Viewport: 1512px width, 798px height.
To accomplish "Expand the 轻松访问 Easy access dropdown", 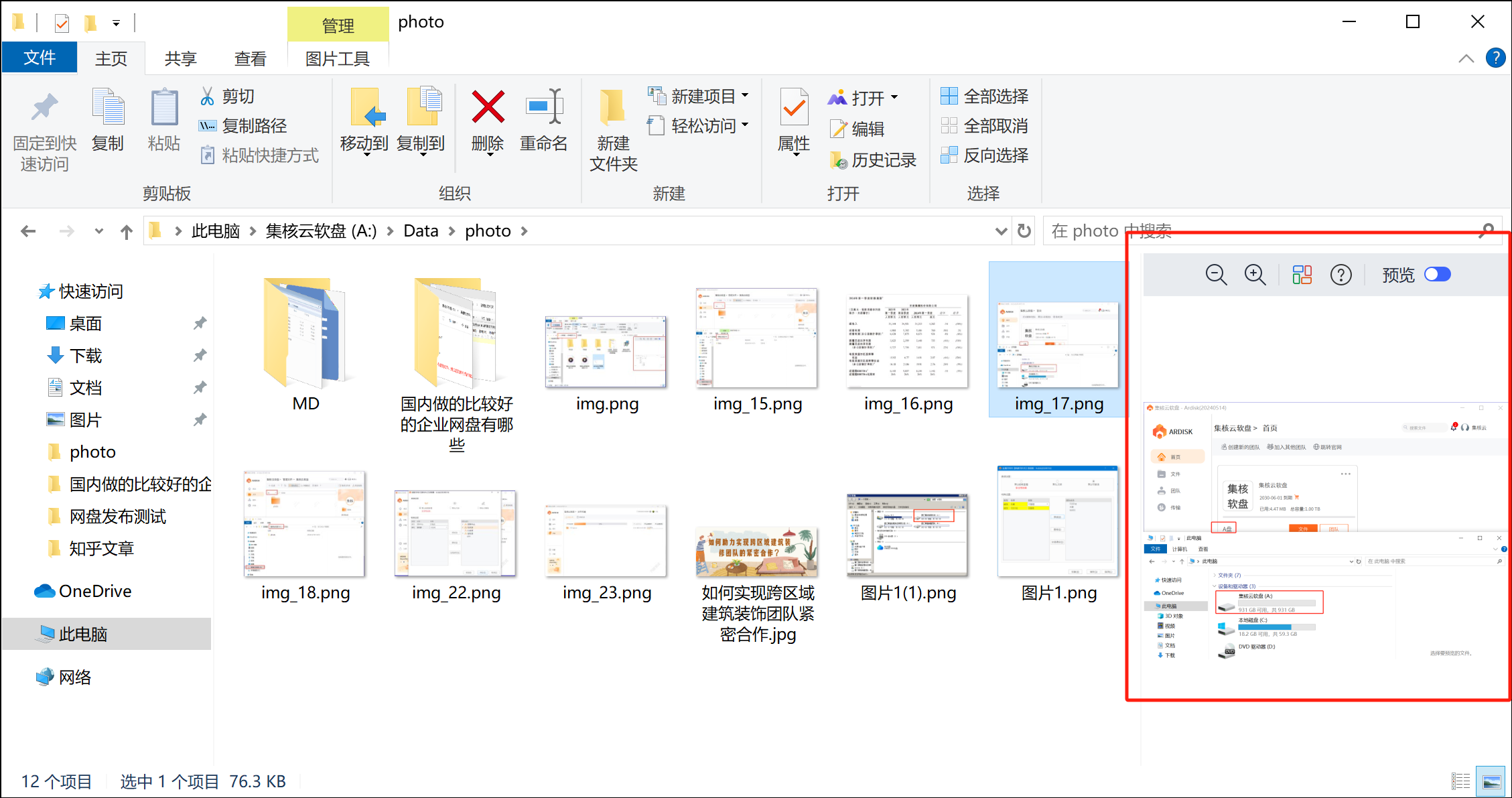I will point(745,125).
